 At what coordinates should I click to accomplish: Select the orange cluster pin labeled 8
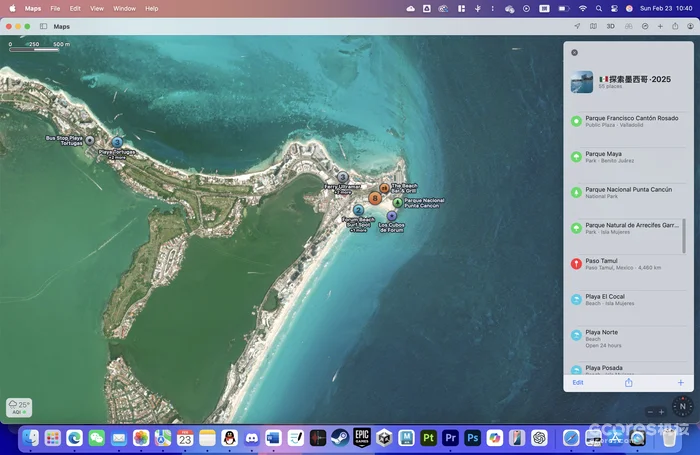(375, 198)
